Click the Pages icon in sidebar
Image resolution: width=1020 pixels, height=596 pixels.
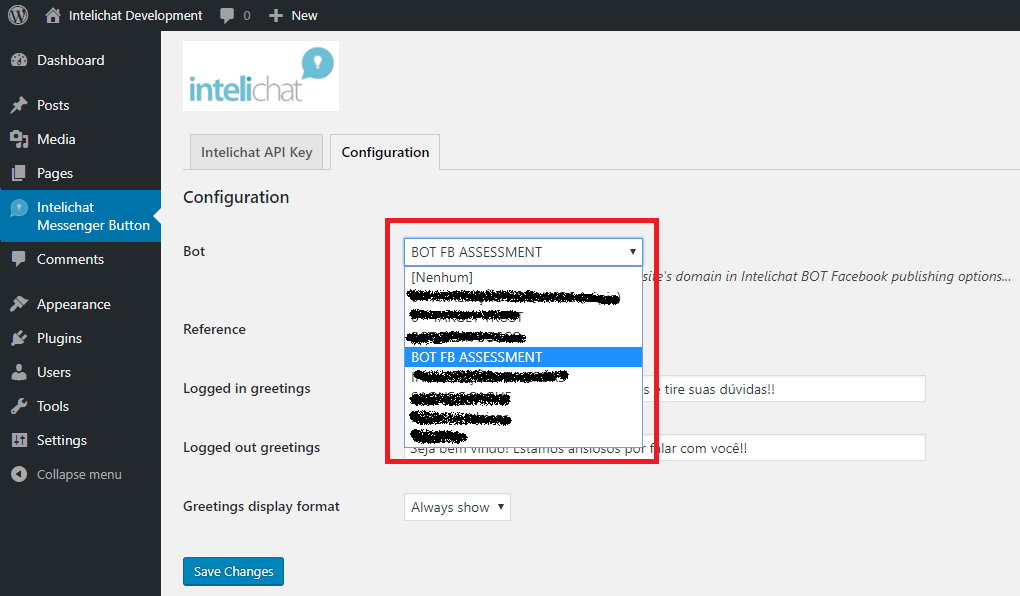(x=19, y=173)
